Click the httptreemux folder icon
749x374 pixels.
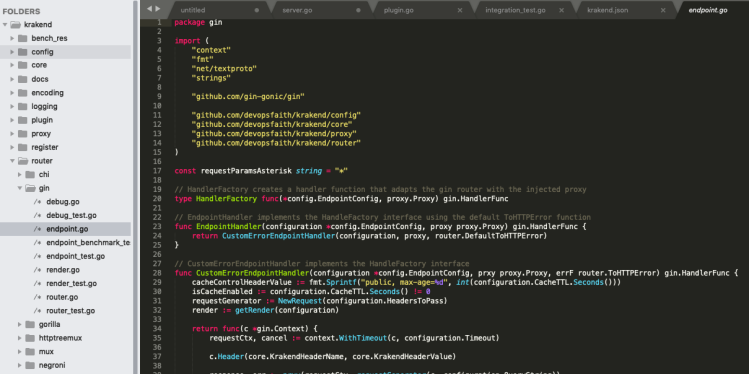[x=30, y=338]
